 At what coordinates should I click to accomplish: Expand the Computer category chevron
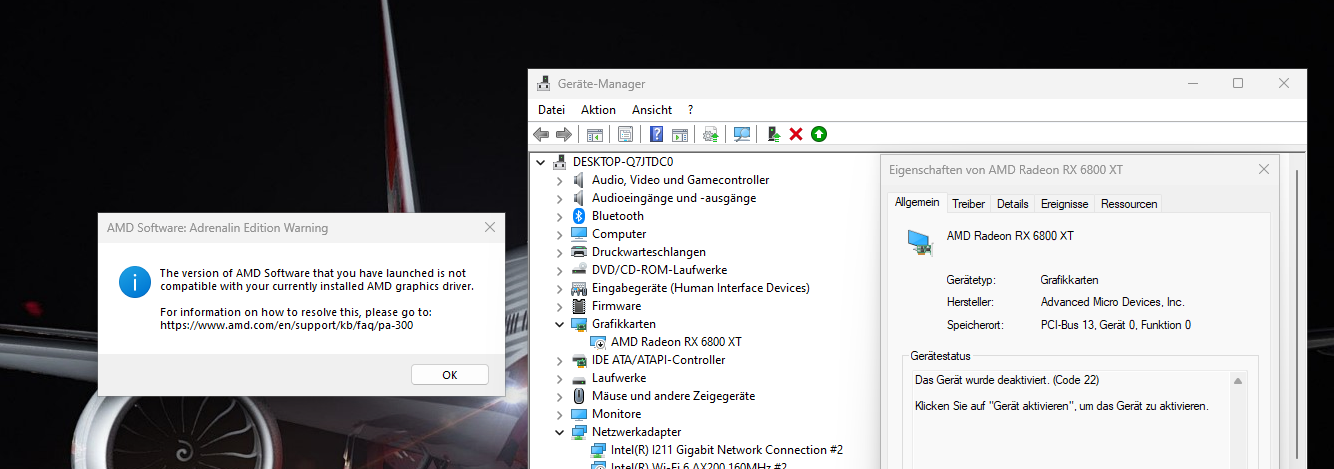[560, 234]
